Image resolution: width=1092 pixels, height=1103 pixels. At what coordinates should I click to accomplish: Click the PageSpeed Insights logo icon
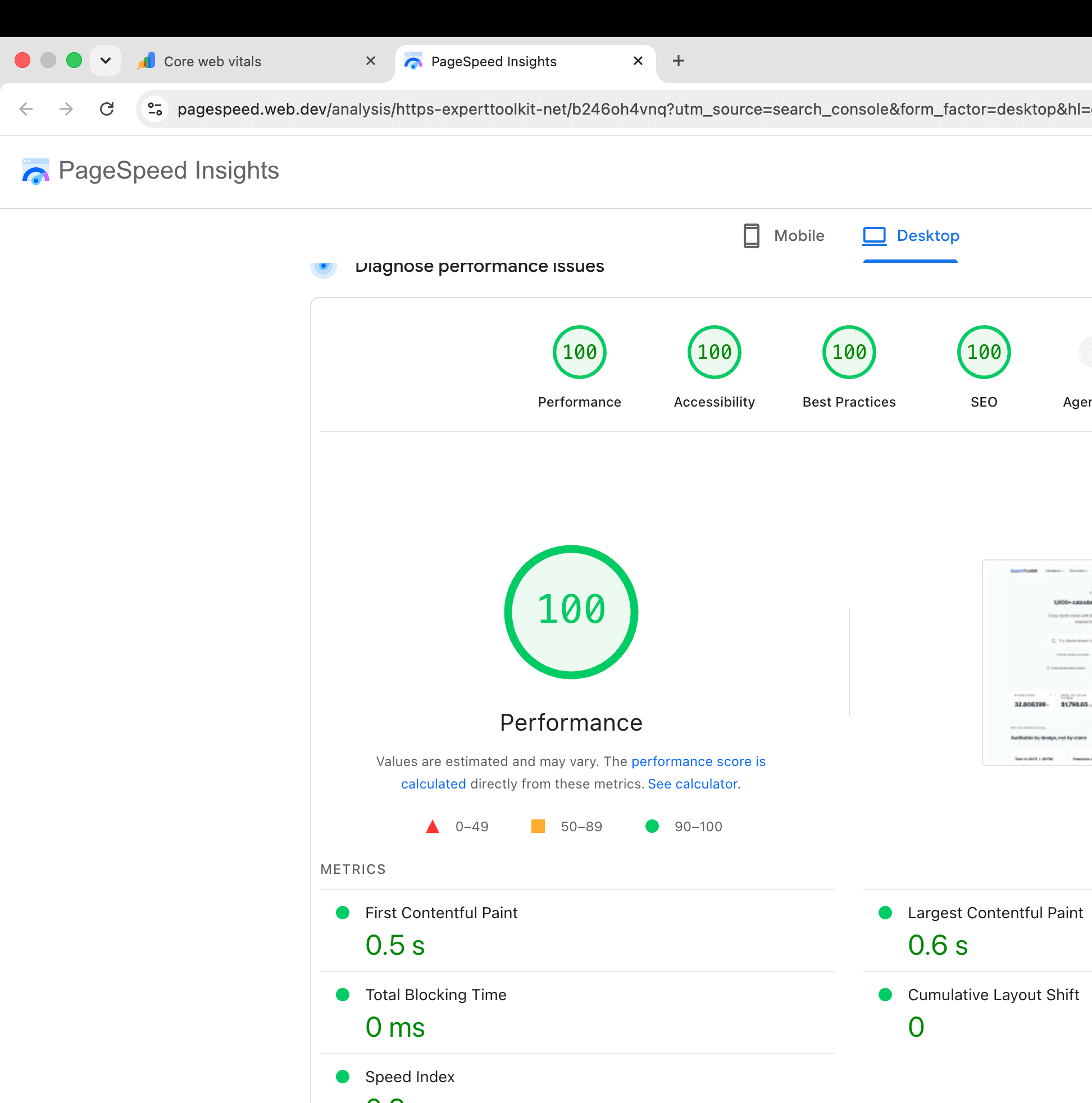[35, 171]
